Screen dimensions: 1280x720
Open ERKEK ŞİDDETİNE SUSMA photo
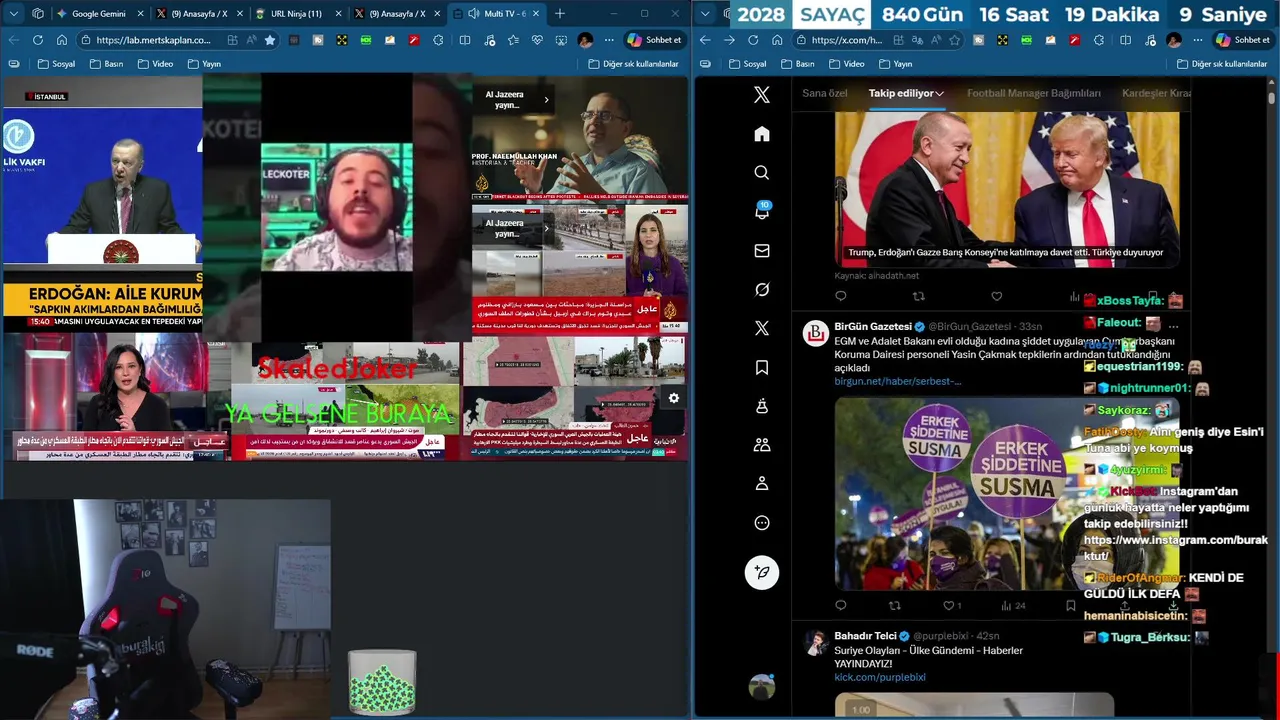coord(1007,494)
